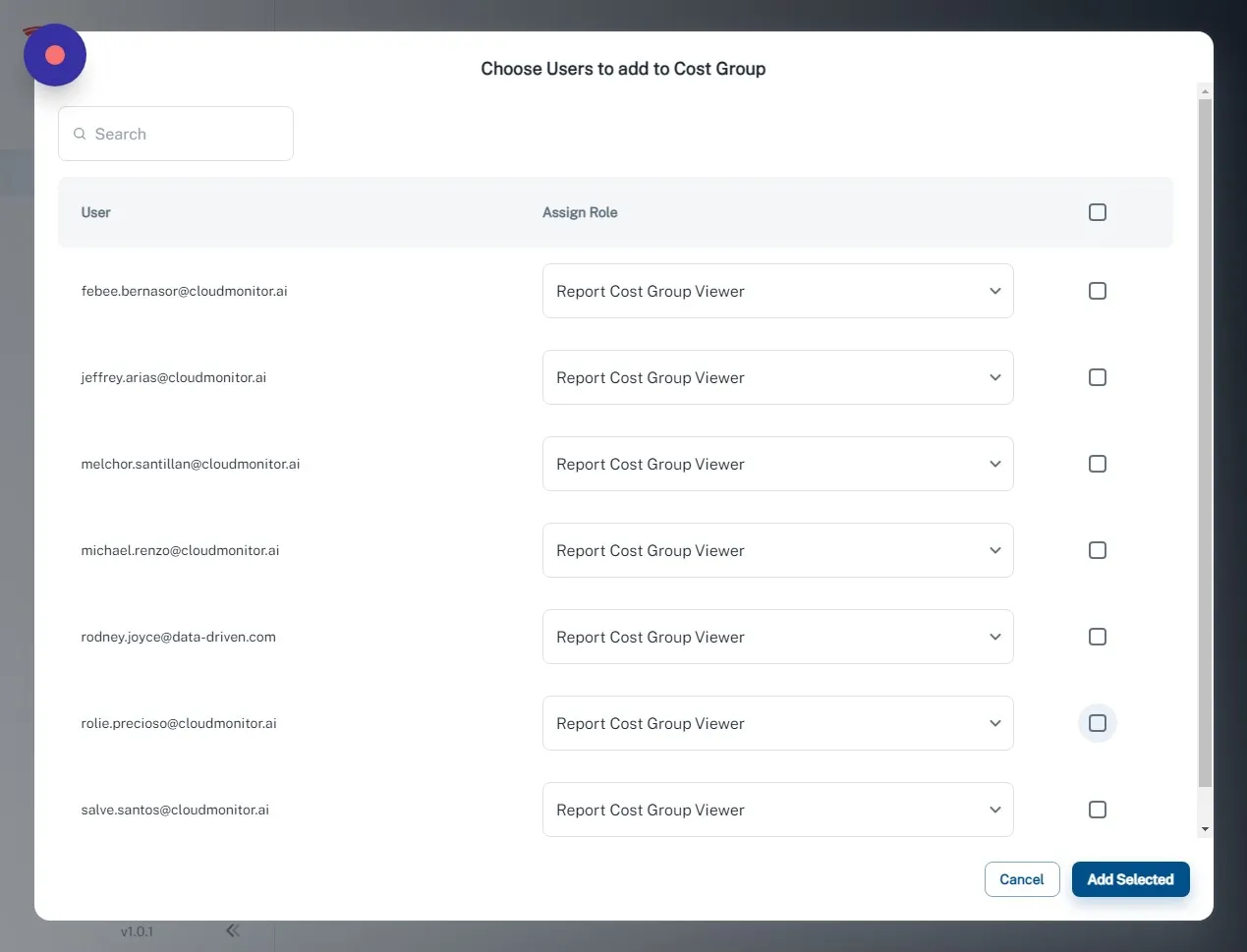Image resolution: width=1247 pixels, height=952 pixels.
Task: Click the email salve.santos@cloudmonitor.ai
Action: click(x=175, y=810)
